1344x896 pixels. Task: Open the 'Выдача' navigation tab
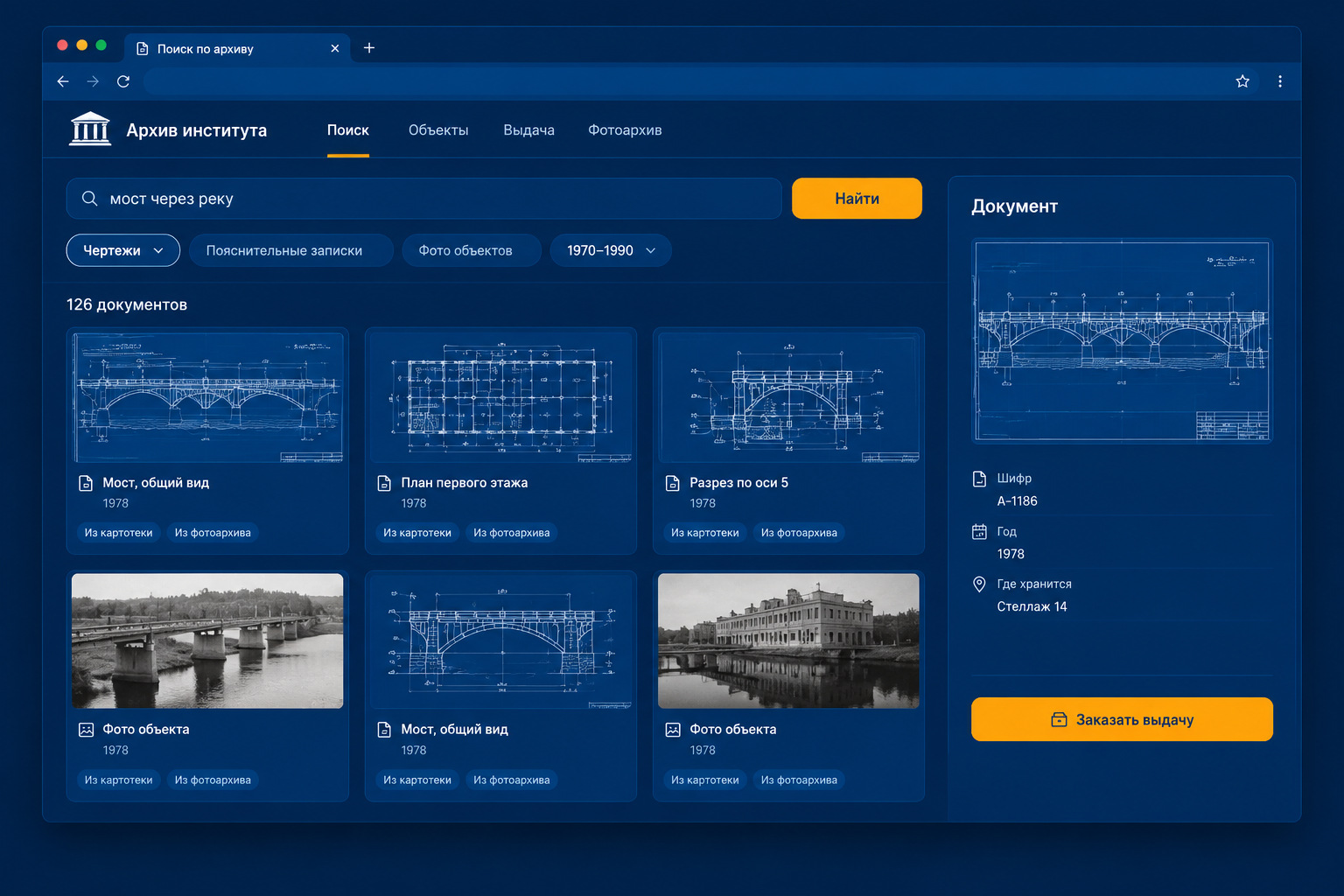[x=529, y=130]
